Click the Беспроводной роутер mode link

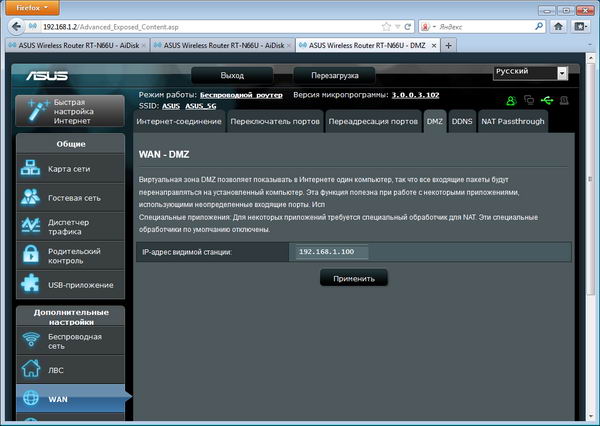pos(241,95)
